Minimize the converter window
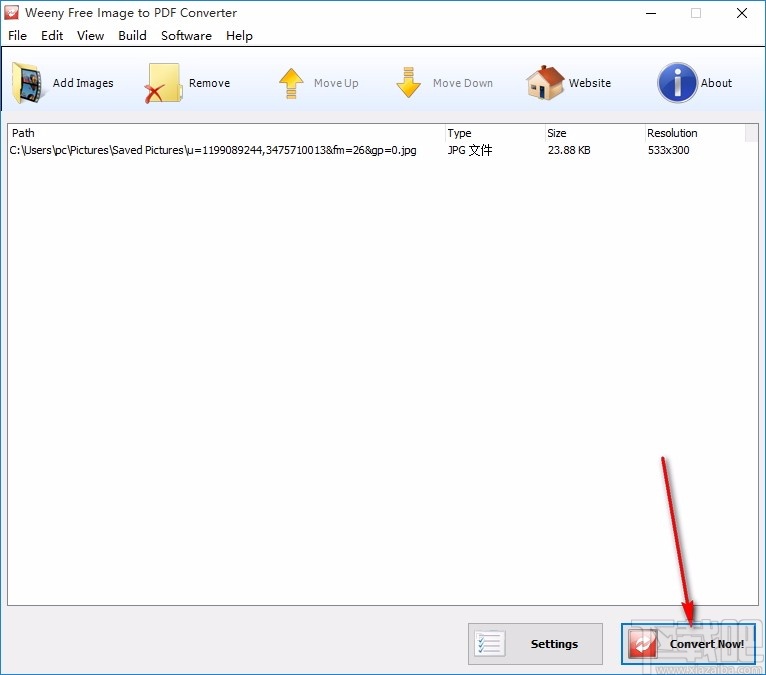766x675 pixels. 651,13
